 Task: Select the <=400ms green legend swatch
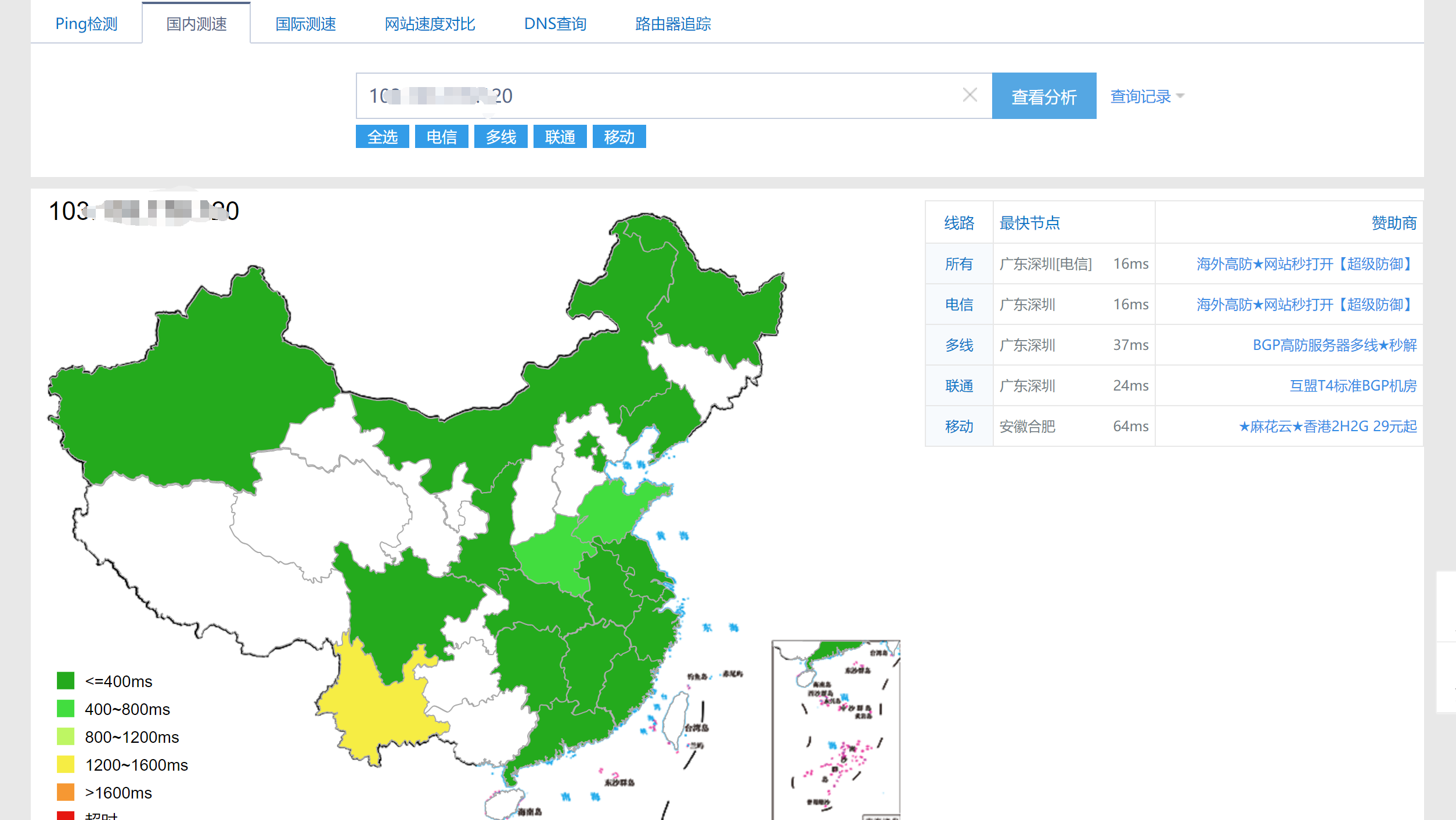pyautogui.click(x=66, y=681)
